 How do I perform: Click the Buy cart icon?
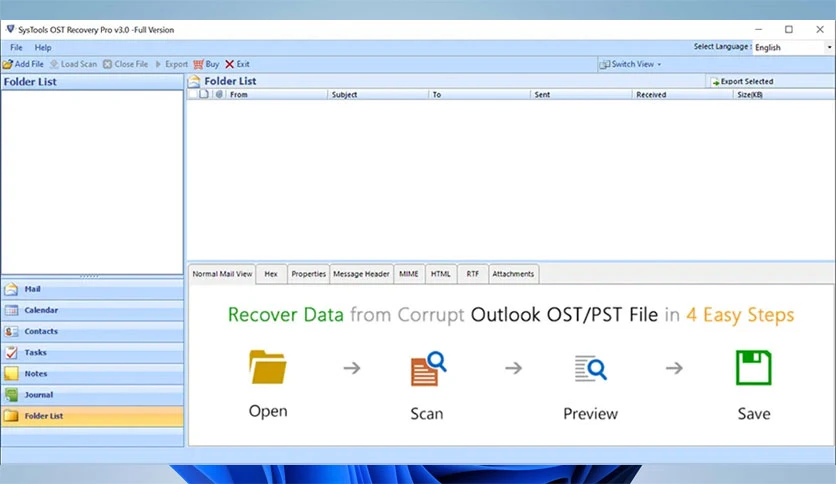click(198, 64)
